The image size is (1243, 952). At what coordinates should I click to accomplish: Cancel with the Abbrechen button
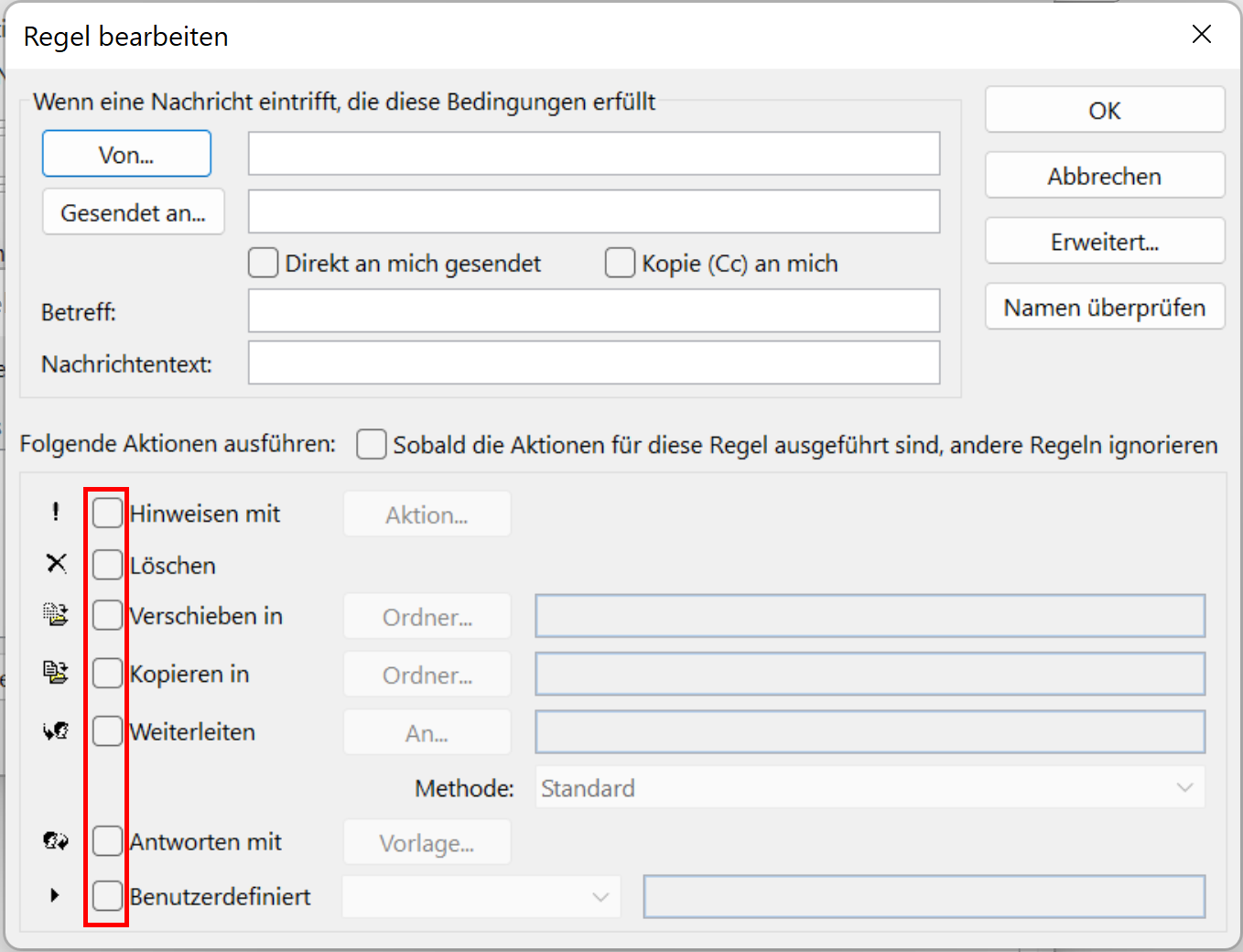point(1105,176)
